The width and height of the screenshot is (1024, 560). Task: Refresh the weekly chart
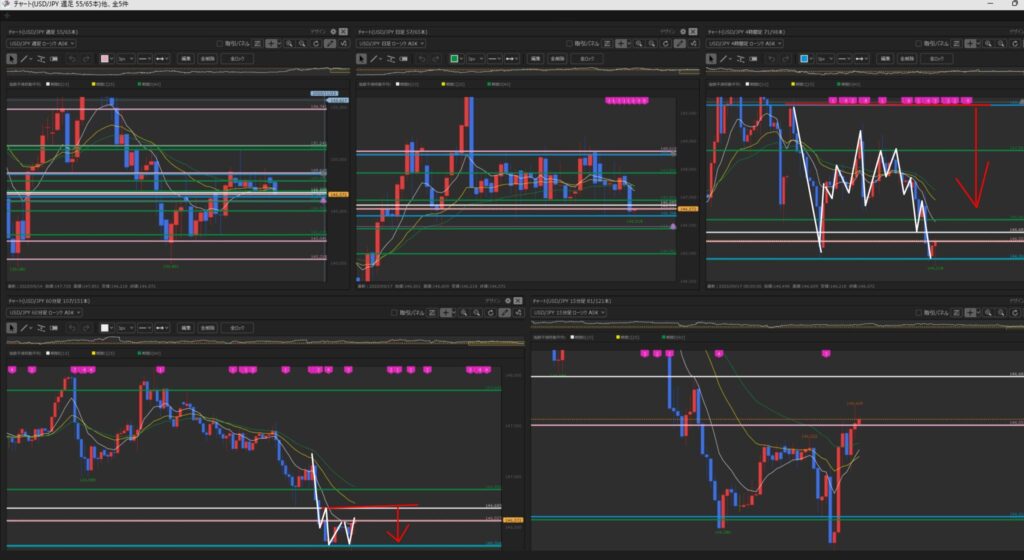pyautogui.click(x=317, y=44)
